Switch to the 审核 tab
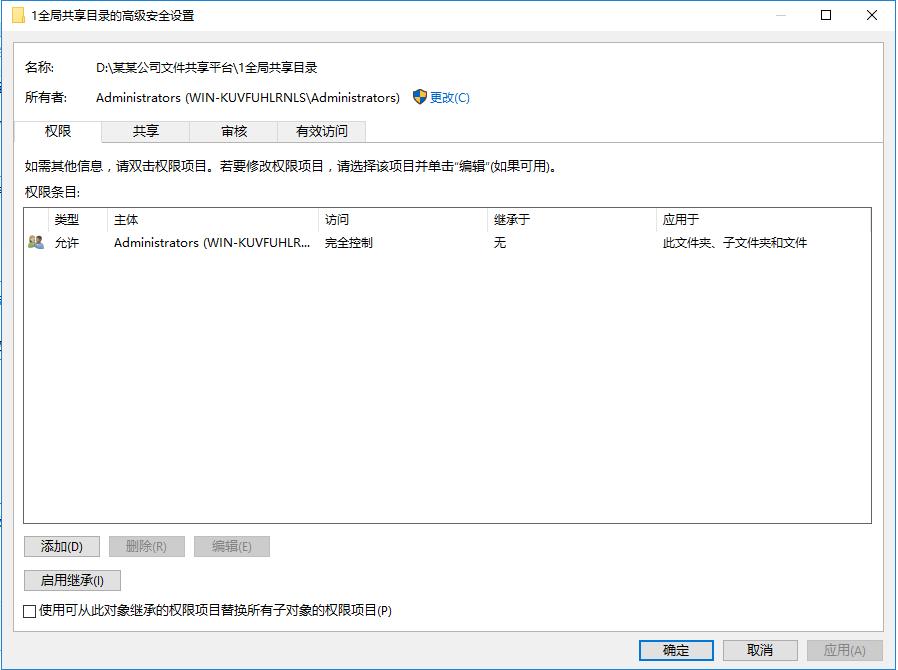Image resolution: width=898 pixels, height=670 pixels. pyautogui.click(x=232, y=131)
